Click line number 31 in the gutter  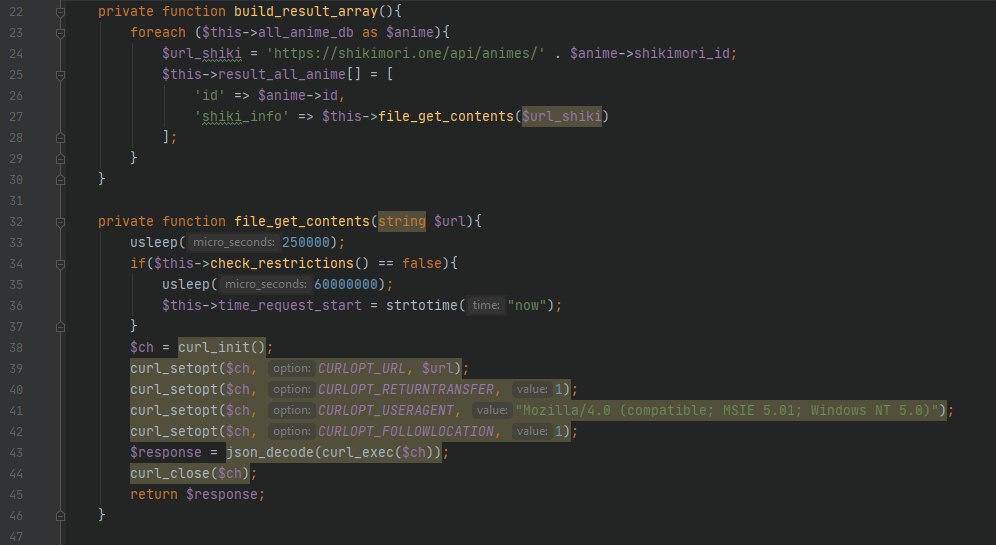pos(16,201)
